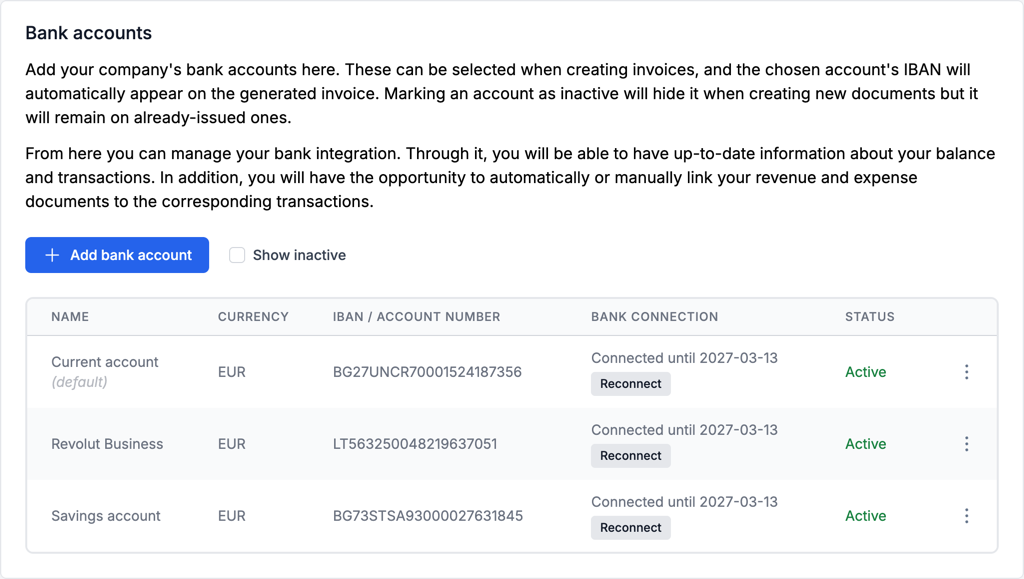Screen dimensions: 1024x579
Task: Open the Revolut Business row options menu
Action: pyautogui.click(x=967, y=444)
